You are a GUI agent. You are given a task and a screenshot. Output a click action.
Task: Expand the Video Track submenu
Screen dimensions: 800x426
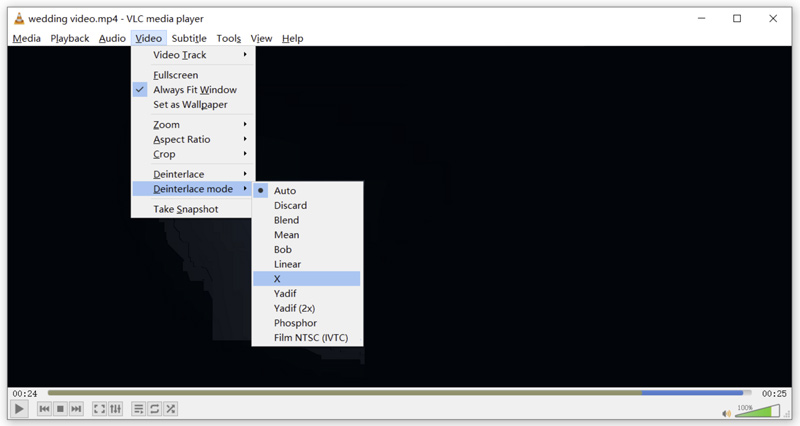[x=193, y=55]
